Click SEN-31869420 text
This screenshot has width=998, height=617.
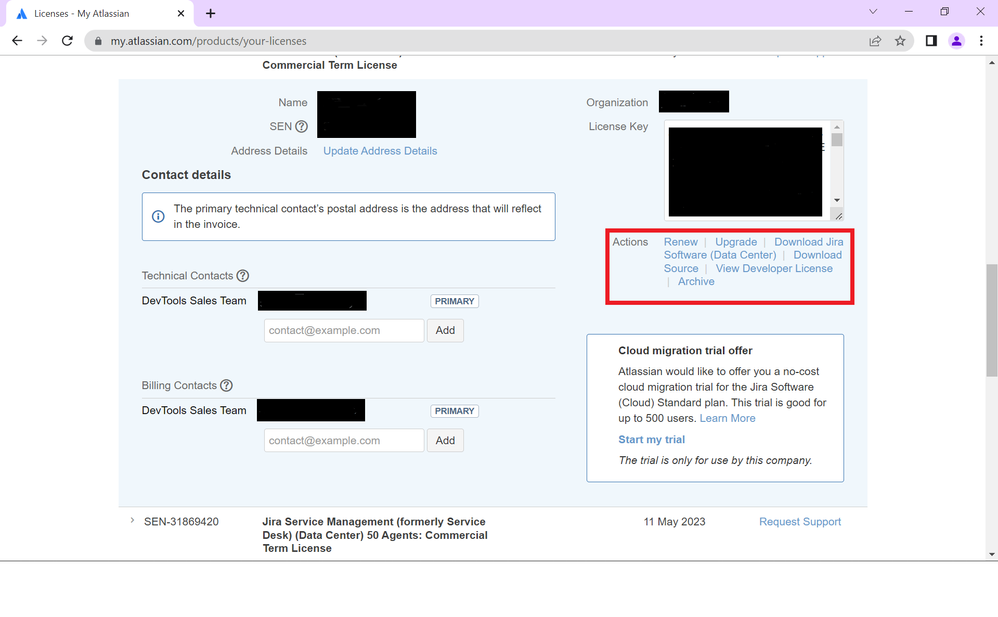click(x=181, y=521)
